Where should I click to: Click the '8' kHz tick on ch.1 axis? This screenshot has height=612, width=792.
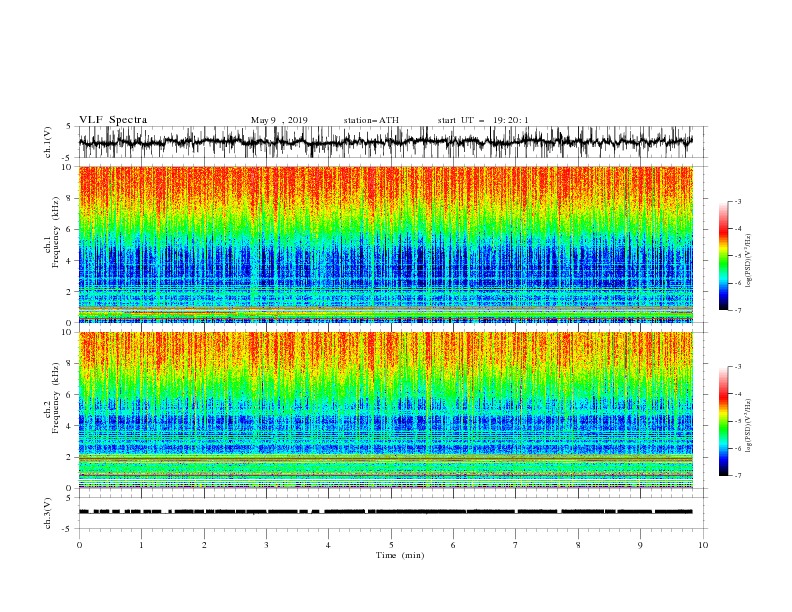click(70, 198)
